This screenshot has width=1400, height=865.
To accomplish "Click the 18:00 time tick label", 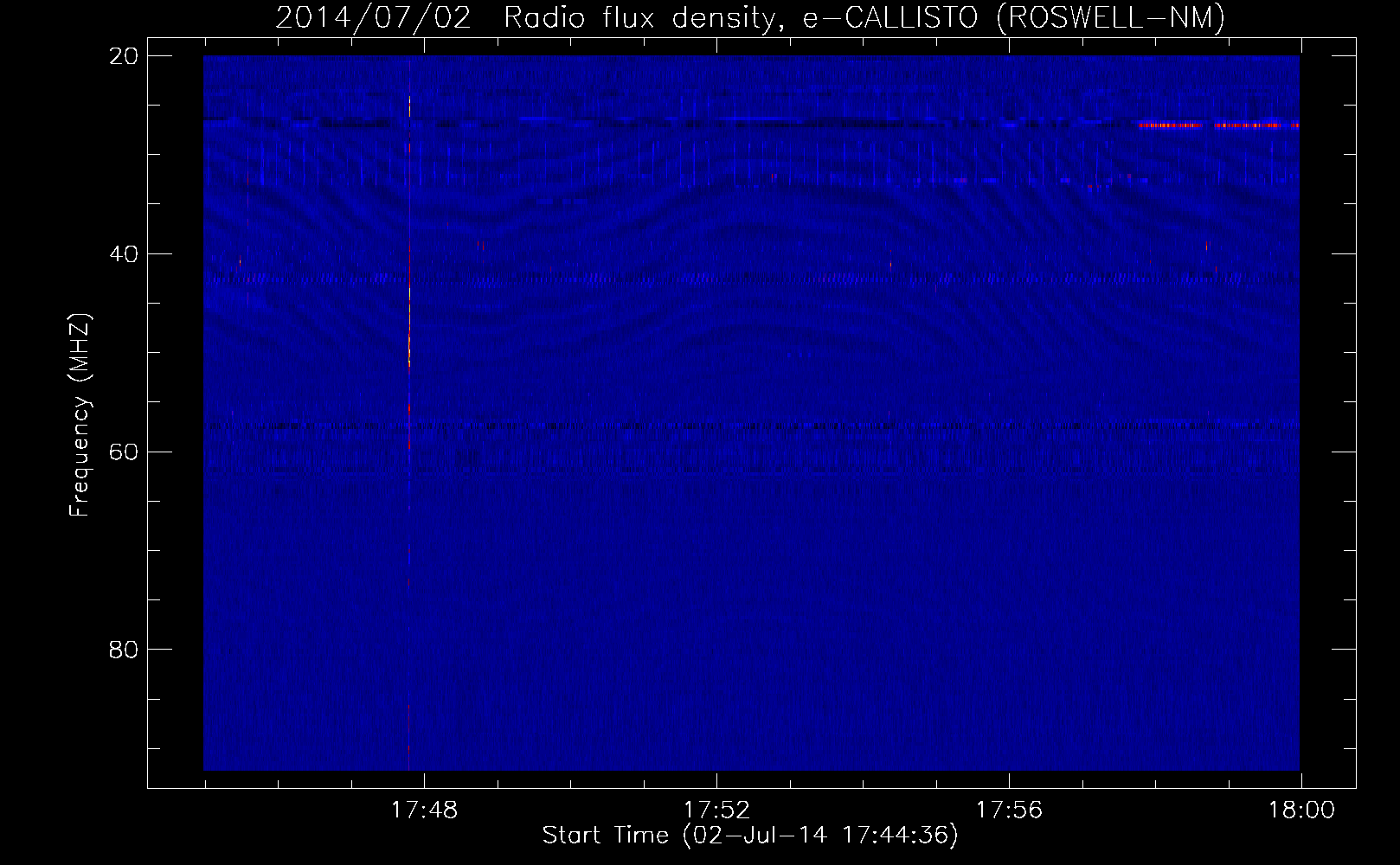I will click(x=1301, y=811).
